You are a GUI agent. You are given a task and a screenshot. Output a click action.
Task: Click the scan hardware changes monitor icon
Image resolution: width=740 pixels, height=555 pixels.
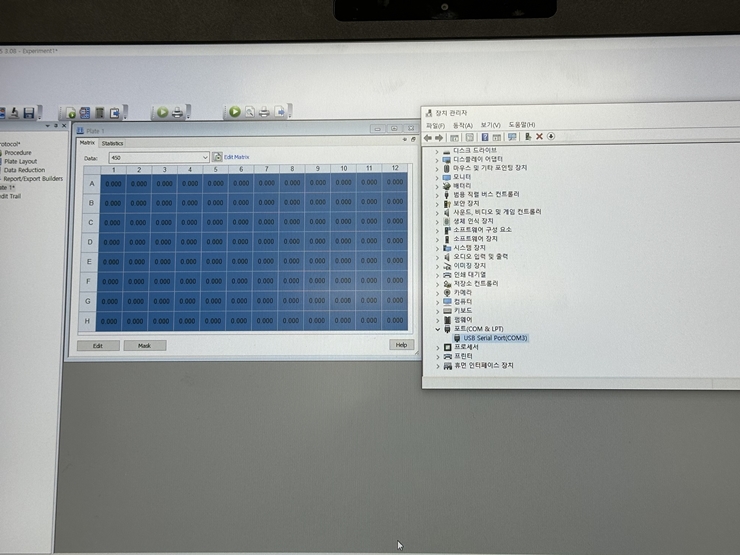[512, 137]
